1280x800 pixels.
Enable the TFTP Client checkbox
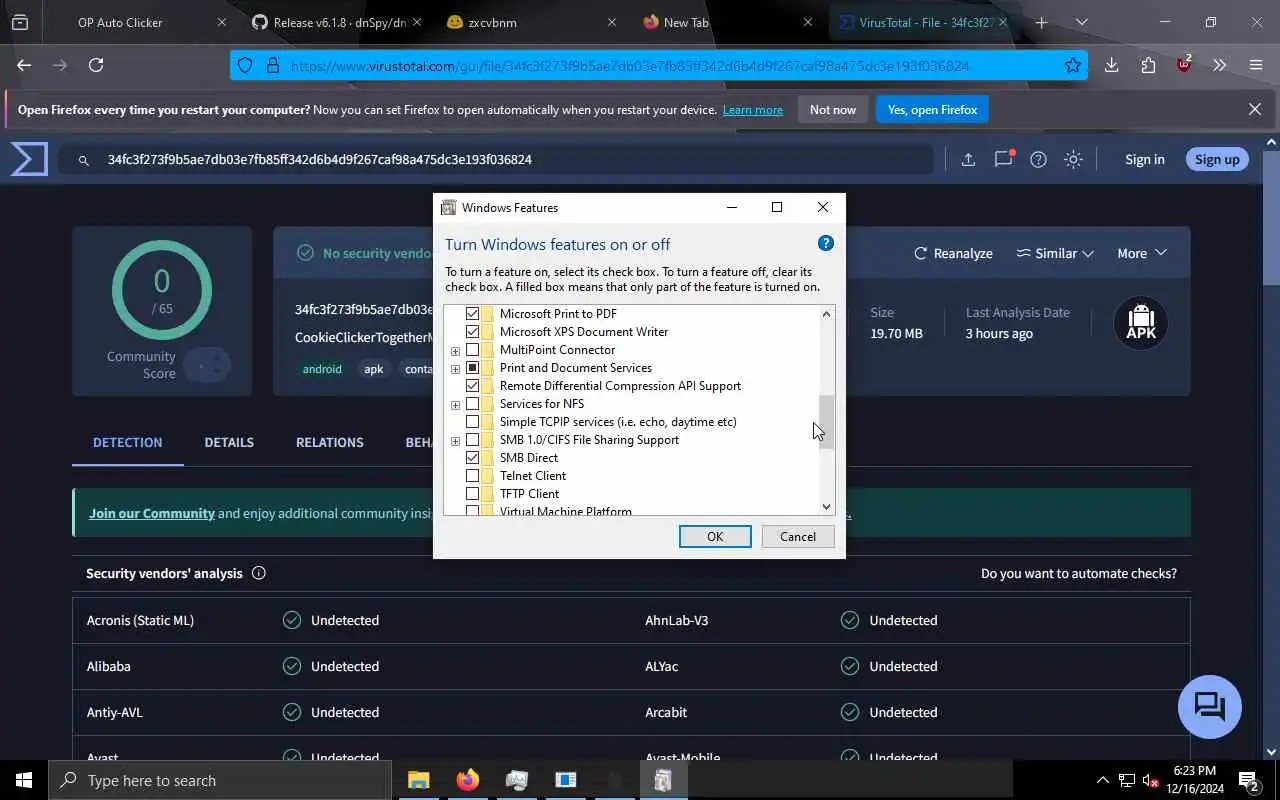pos(473,494)
